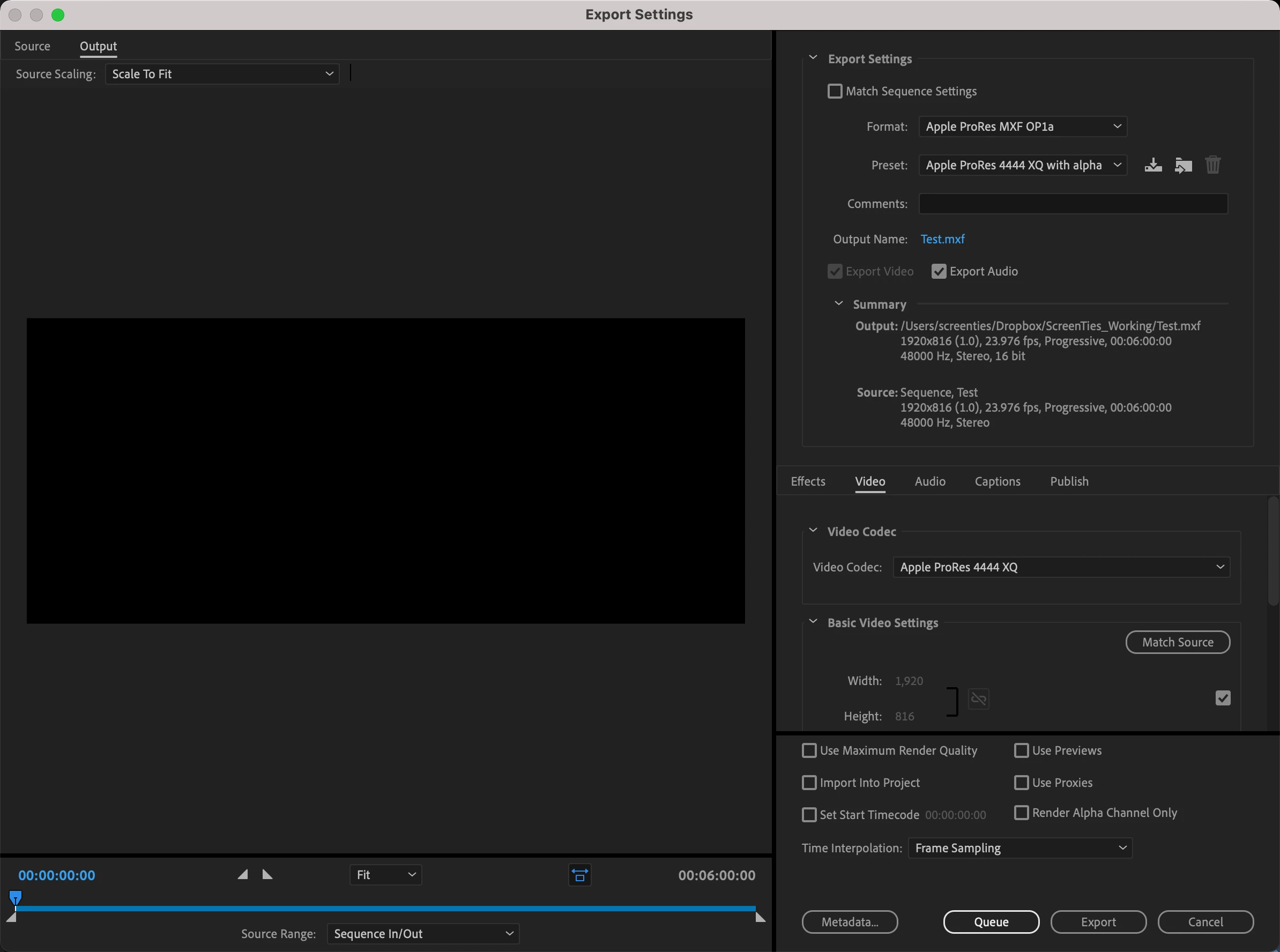Open the Source Scaling dropdown
Image resolution: width=1280 pixels, height=952 pixels.
pos(222,74)
